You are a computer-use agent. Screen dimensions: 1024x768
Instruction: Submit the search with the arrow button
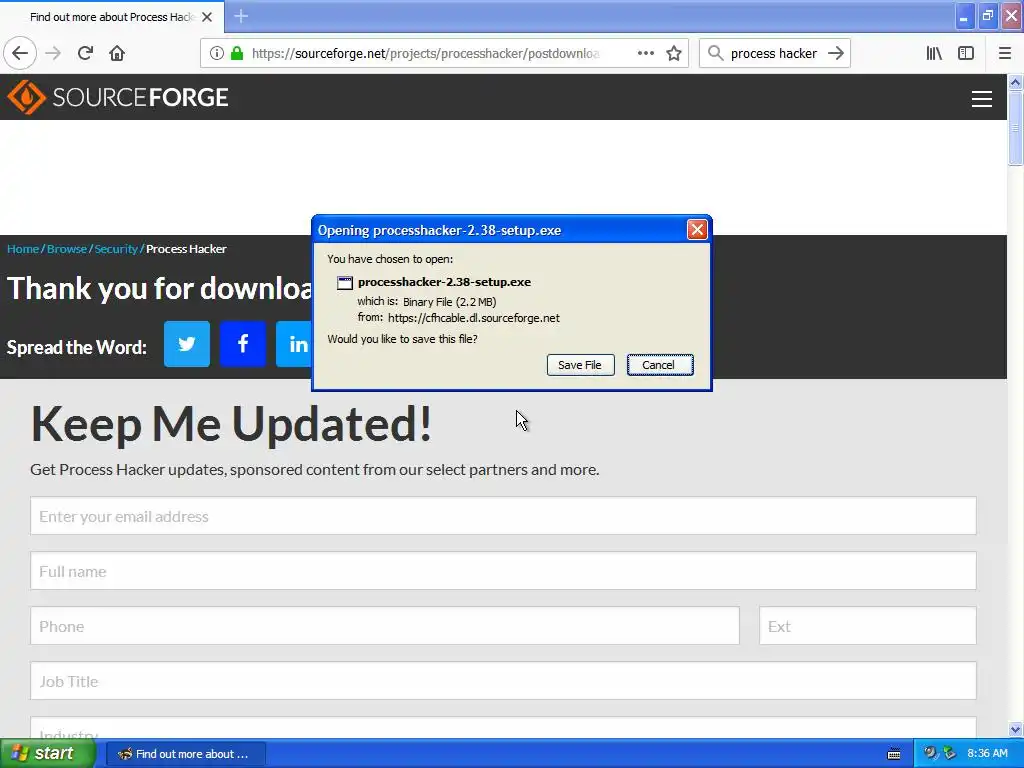(x=836, y=54)
